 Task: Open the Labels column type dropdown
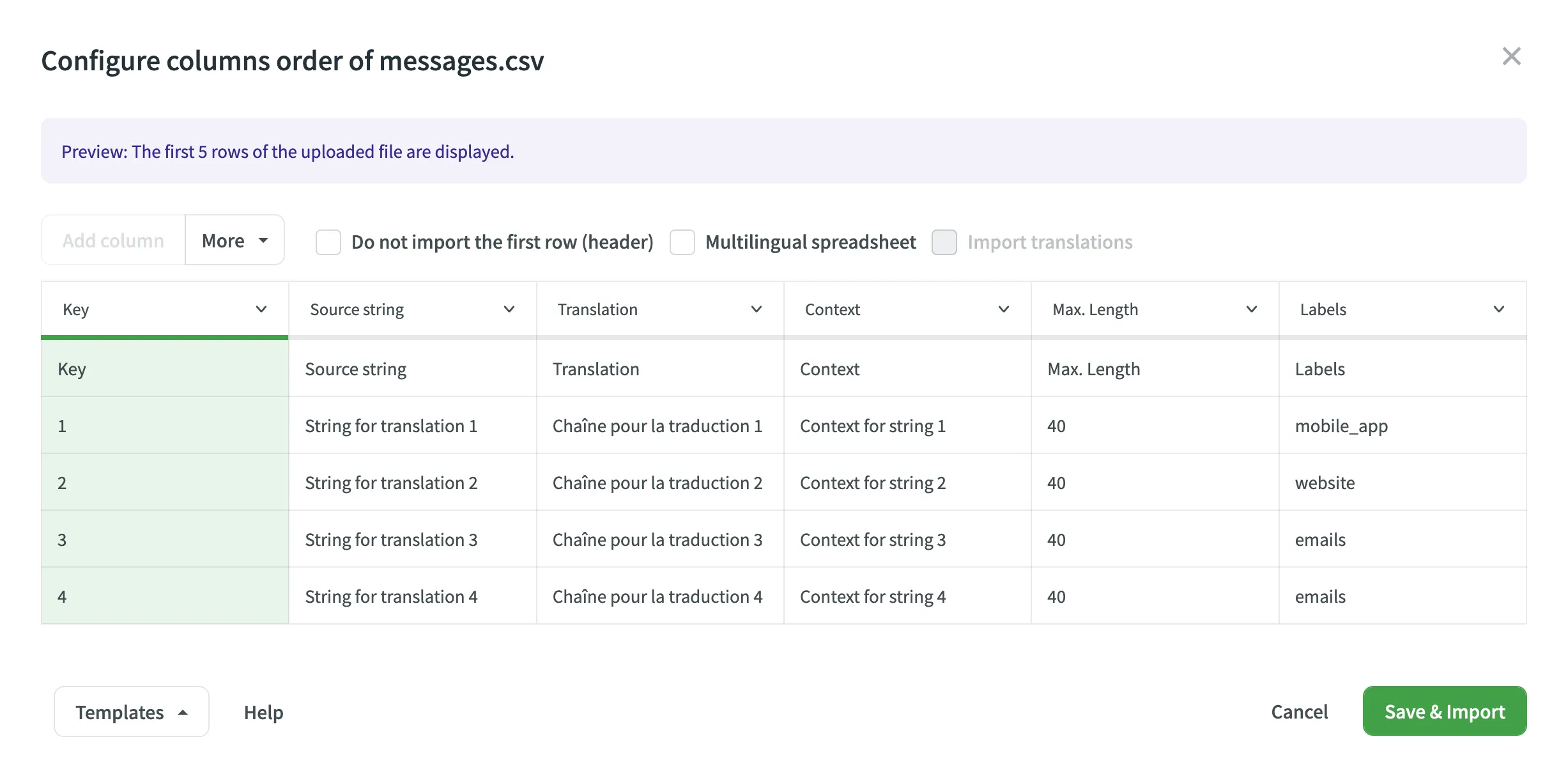(x=1403, y=309)
